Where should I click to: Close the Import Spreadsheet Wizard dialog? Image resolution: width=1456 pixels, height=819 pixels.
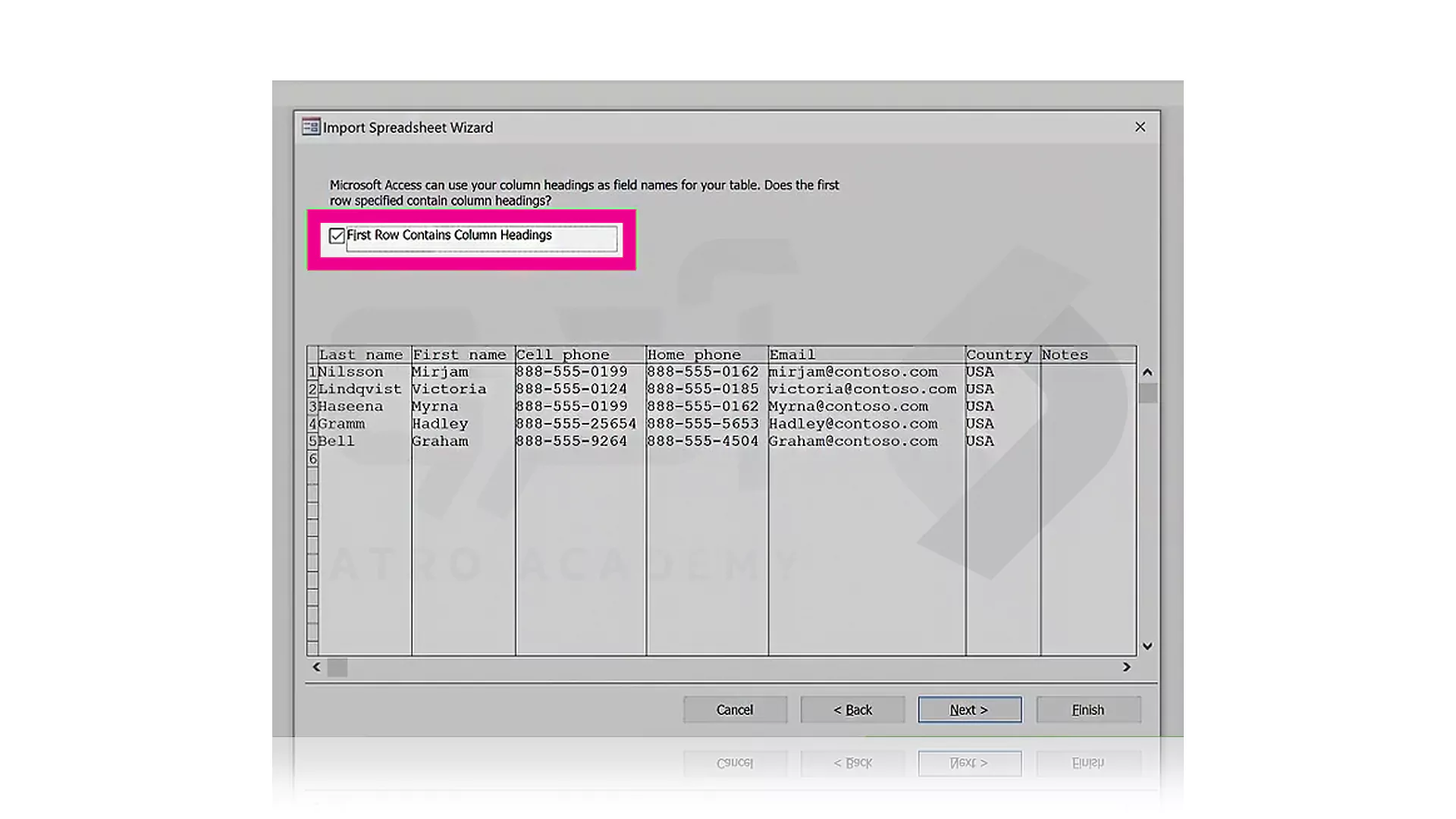pyautogui.click(x=1140, y=127)
